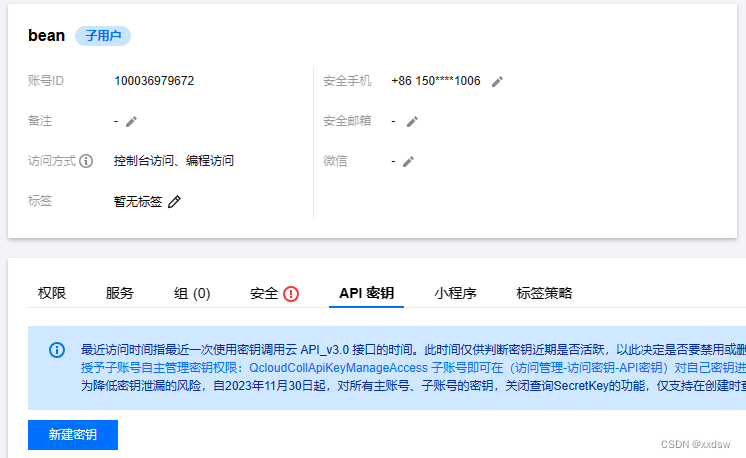Image resolution: width=746 pixels, height=458 pixels.
Task: Click the 标签 label
Action: [39, 201]
